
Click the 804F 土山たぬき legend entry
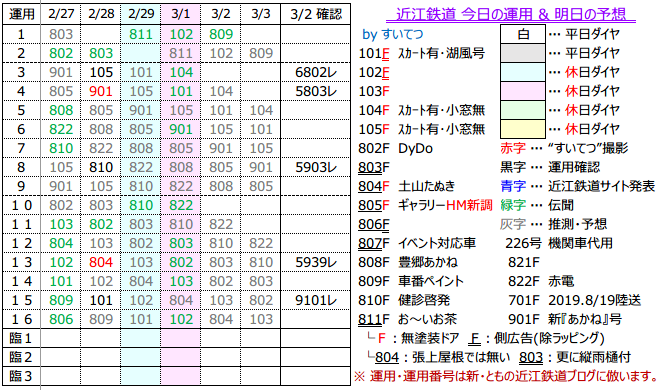(x=406, y=186)
